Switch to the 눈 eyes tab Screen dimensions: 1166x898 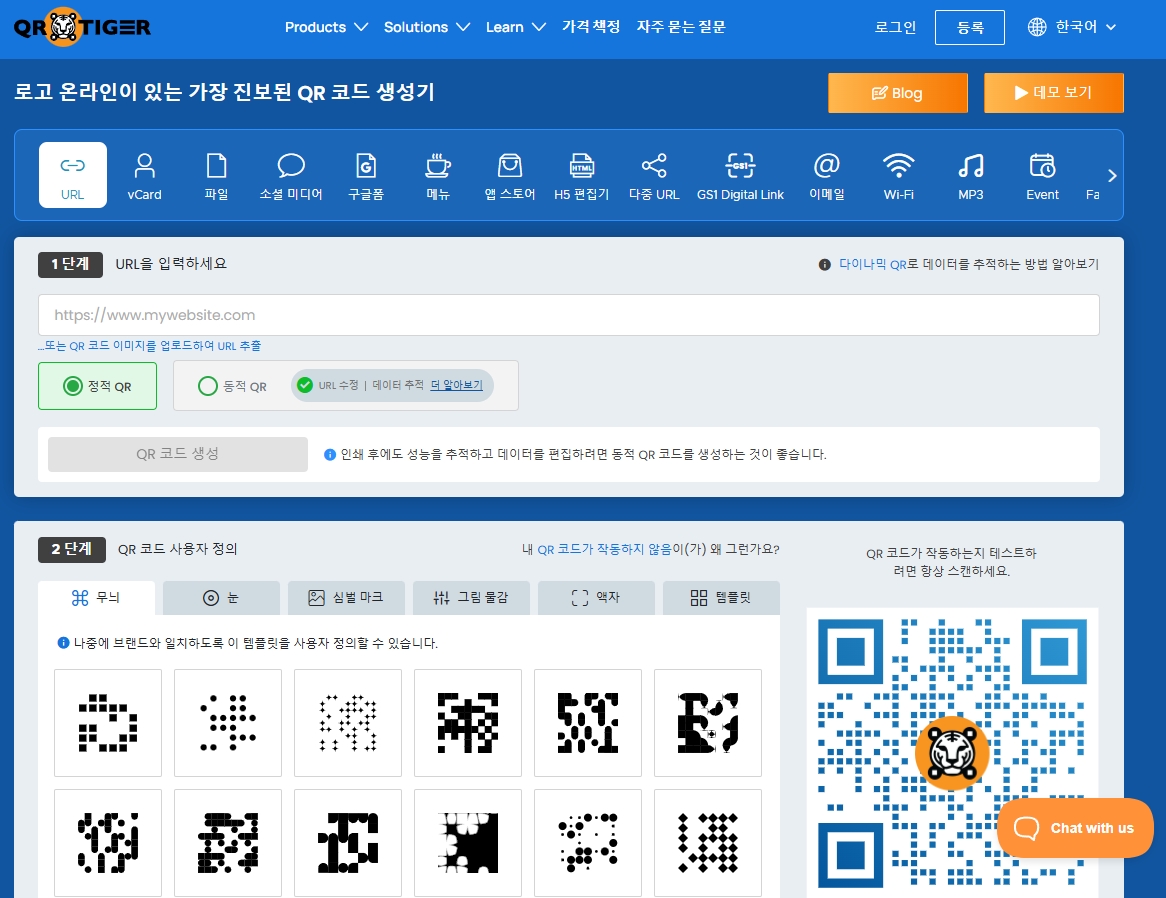pos(221,598)
